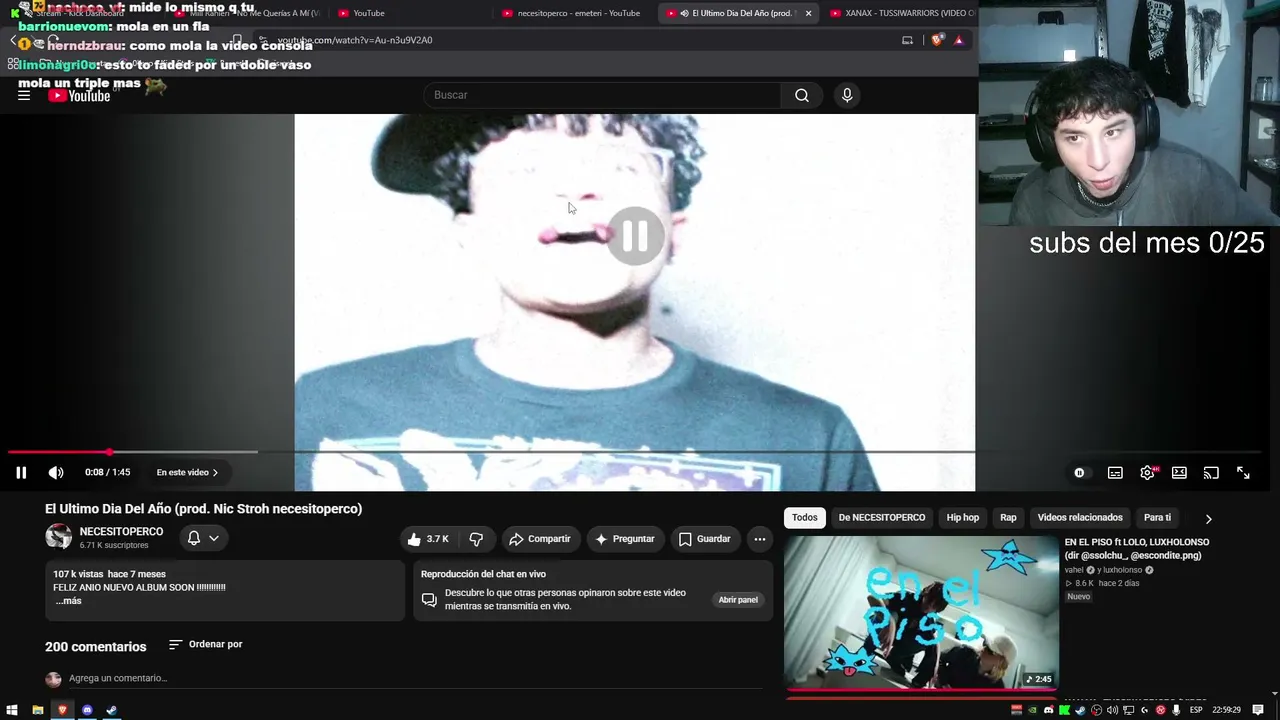Open the NECESITOPERCO channel name link

[x=121, y=532]
